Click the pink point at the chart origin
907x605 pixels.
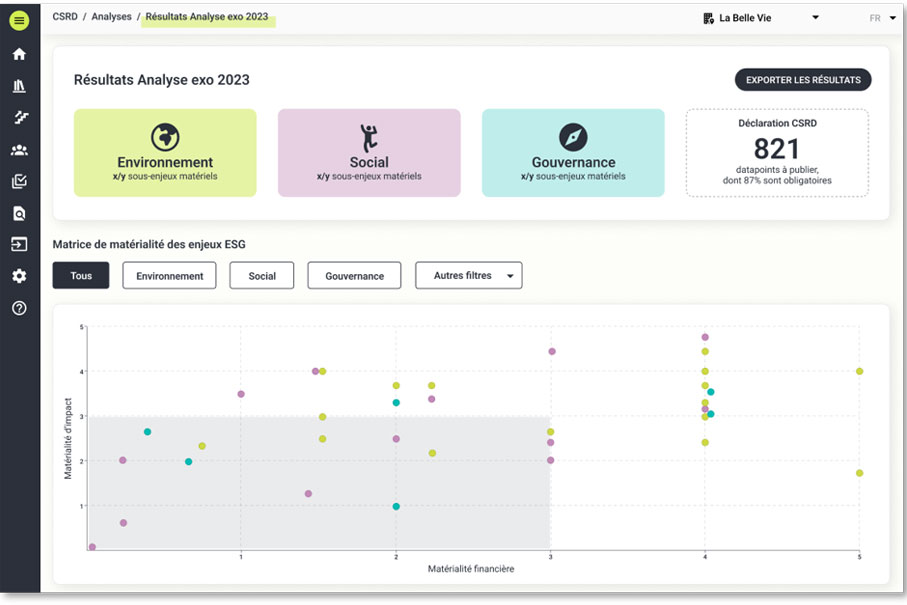pos(92,547)
